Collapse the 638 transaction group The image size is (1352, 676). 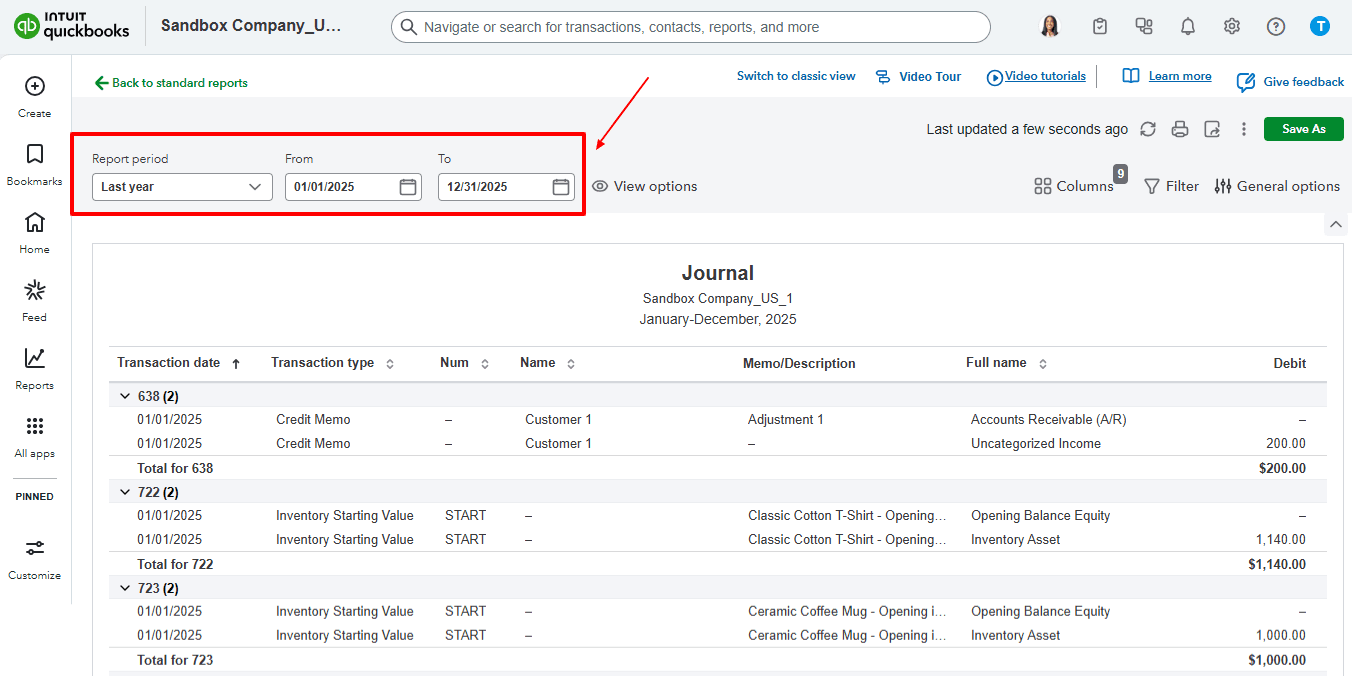click(125, 397)
